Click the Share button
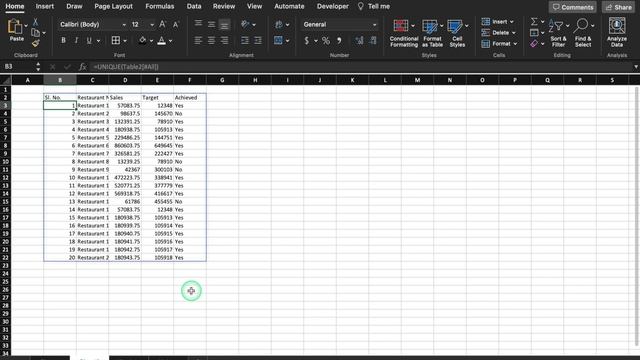The width and height of the screenshot is (640, 360). (619, 7)
